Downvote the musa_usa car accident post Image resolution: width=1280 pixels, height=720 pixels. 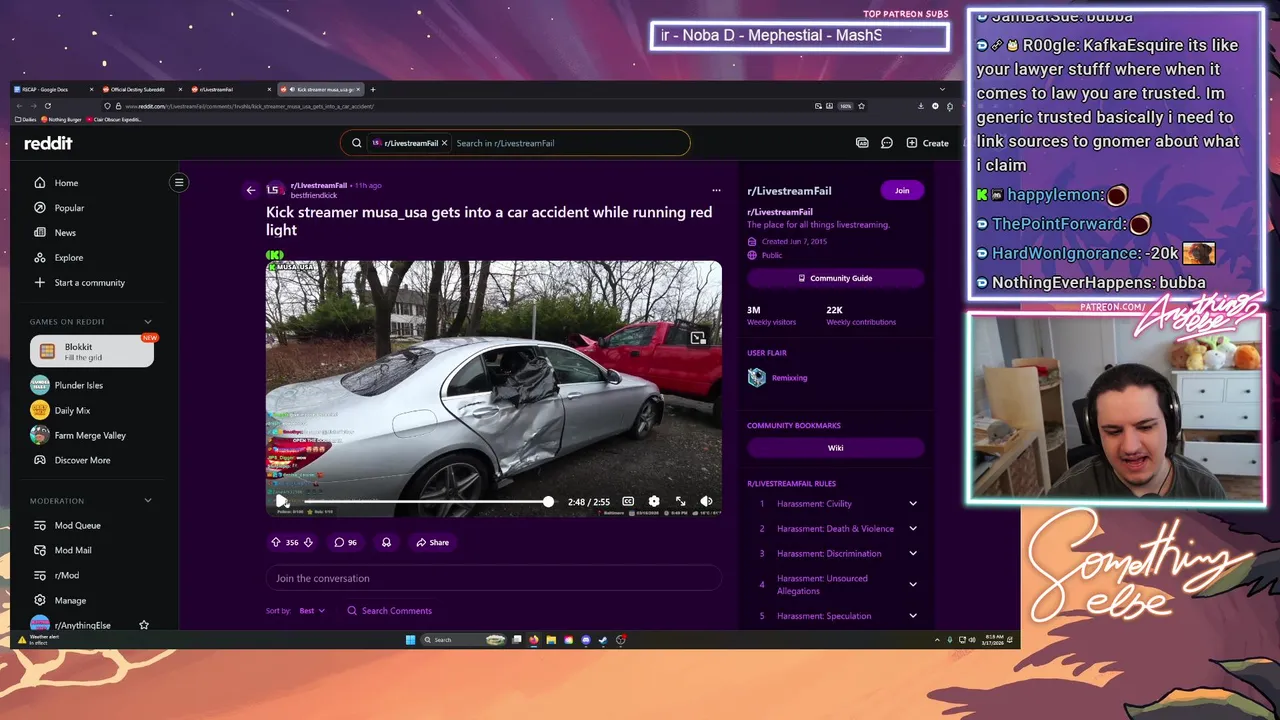click(308, 542)
